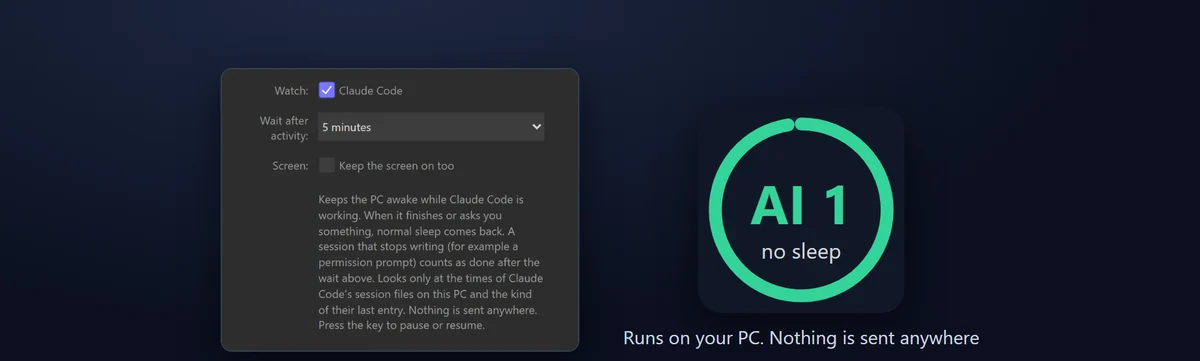Click the chevron arrow of wait dropdown

tap(536, 127)
